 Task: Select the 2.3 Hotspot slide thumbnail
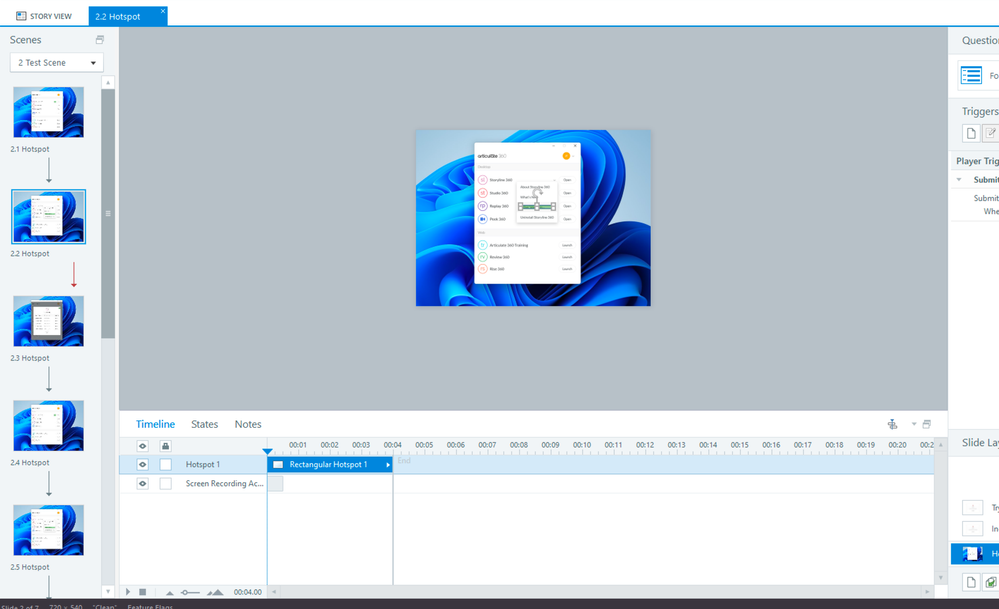pos(48,321)
